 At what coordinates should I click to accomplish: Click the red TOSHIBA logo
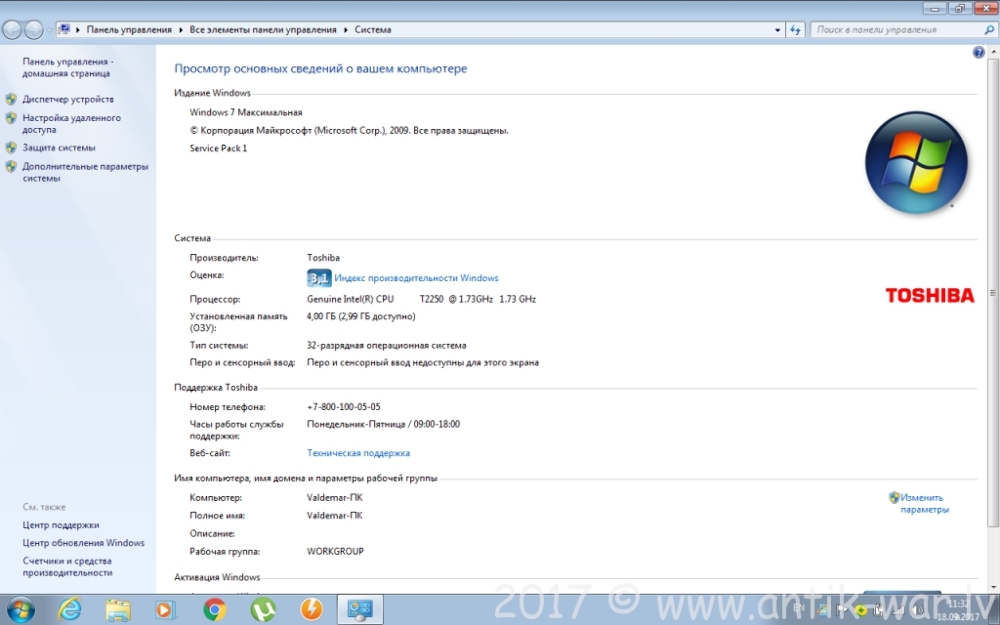[x=930, y=295]
